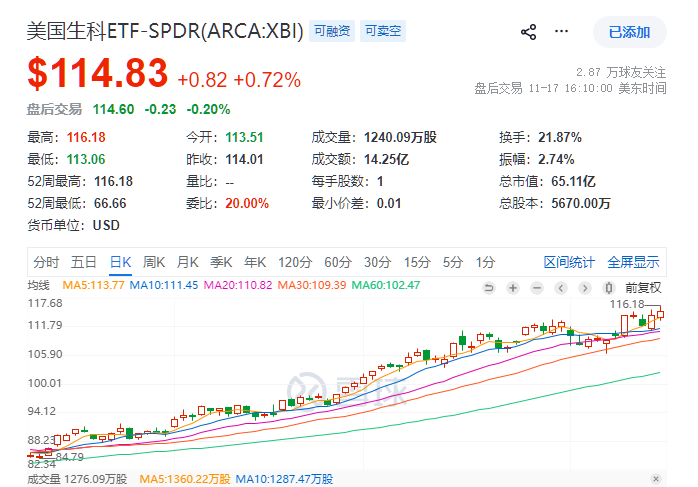Viewport: 698px width, 487px height.
Task: Open the 区间统计 link
Action: click(569, 262)
